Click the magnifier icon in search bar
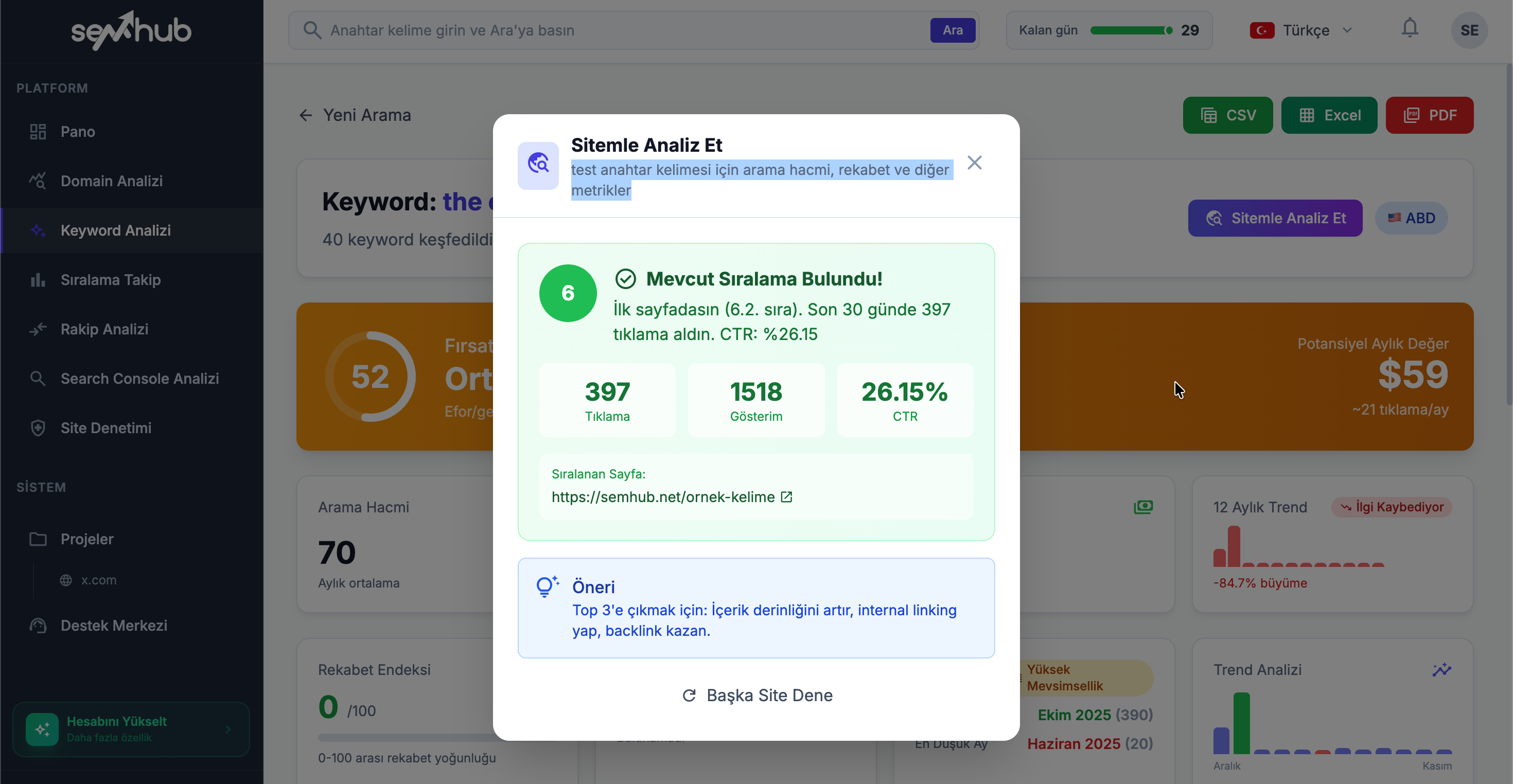 (x=312, y=30)
